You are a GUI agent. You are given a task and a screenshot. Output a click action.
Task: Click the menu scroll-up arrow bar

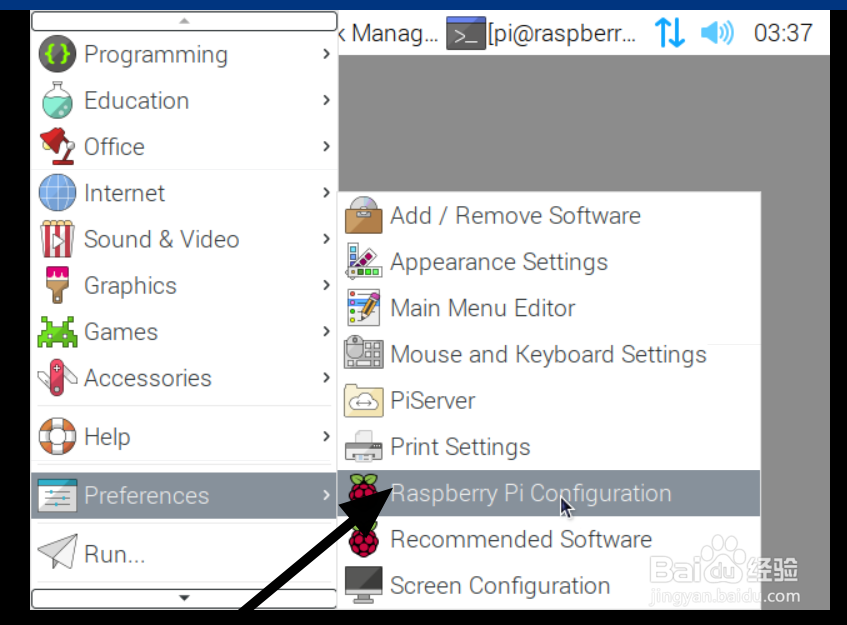[184, 21]
